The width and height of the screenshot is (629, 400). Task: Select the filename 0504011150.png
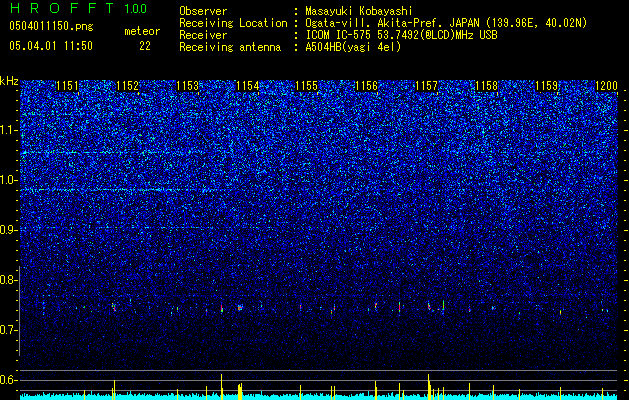(x=51, y=27)
